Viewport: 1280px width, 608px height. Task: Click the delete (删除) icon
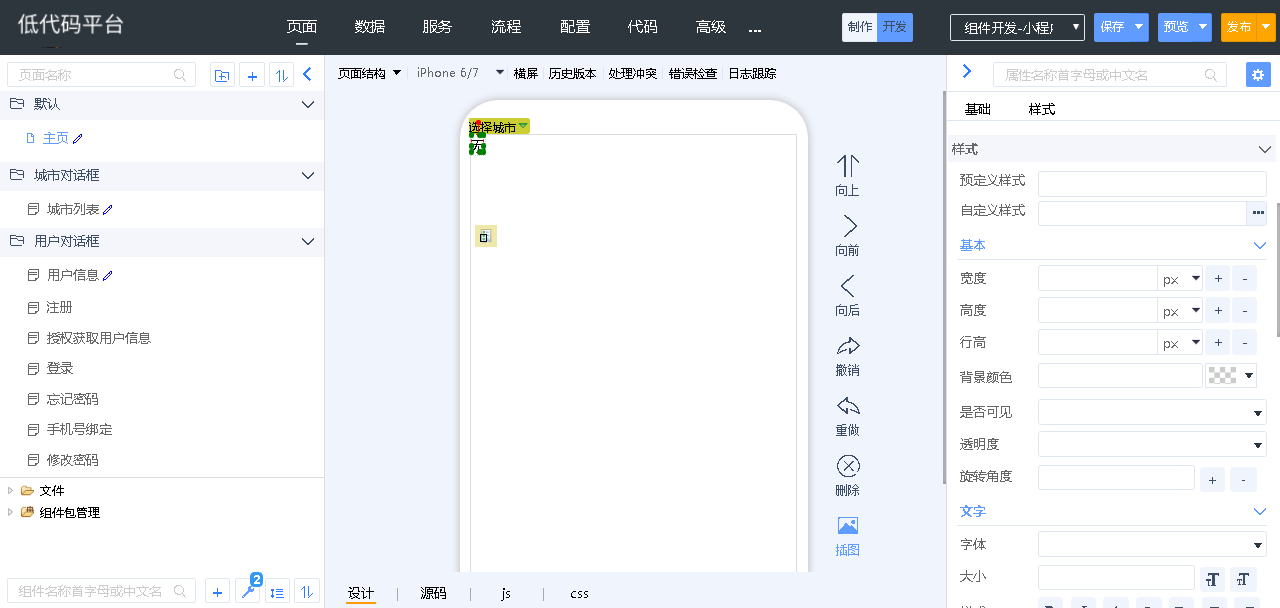[847, 467]
